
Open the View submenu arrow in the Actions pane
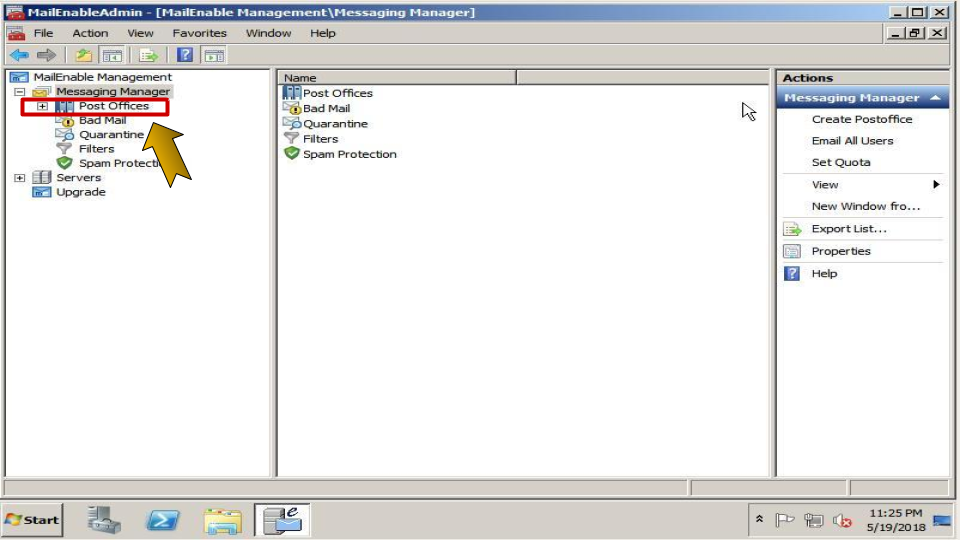936,184
